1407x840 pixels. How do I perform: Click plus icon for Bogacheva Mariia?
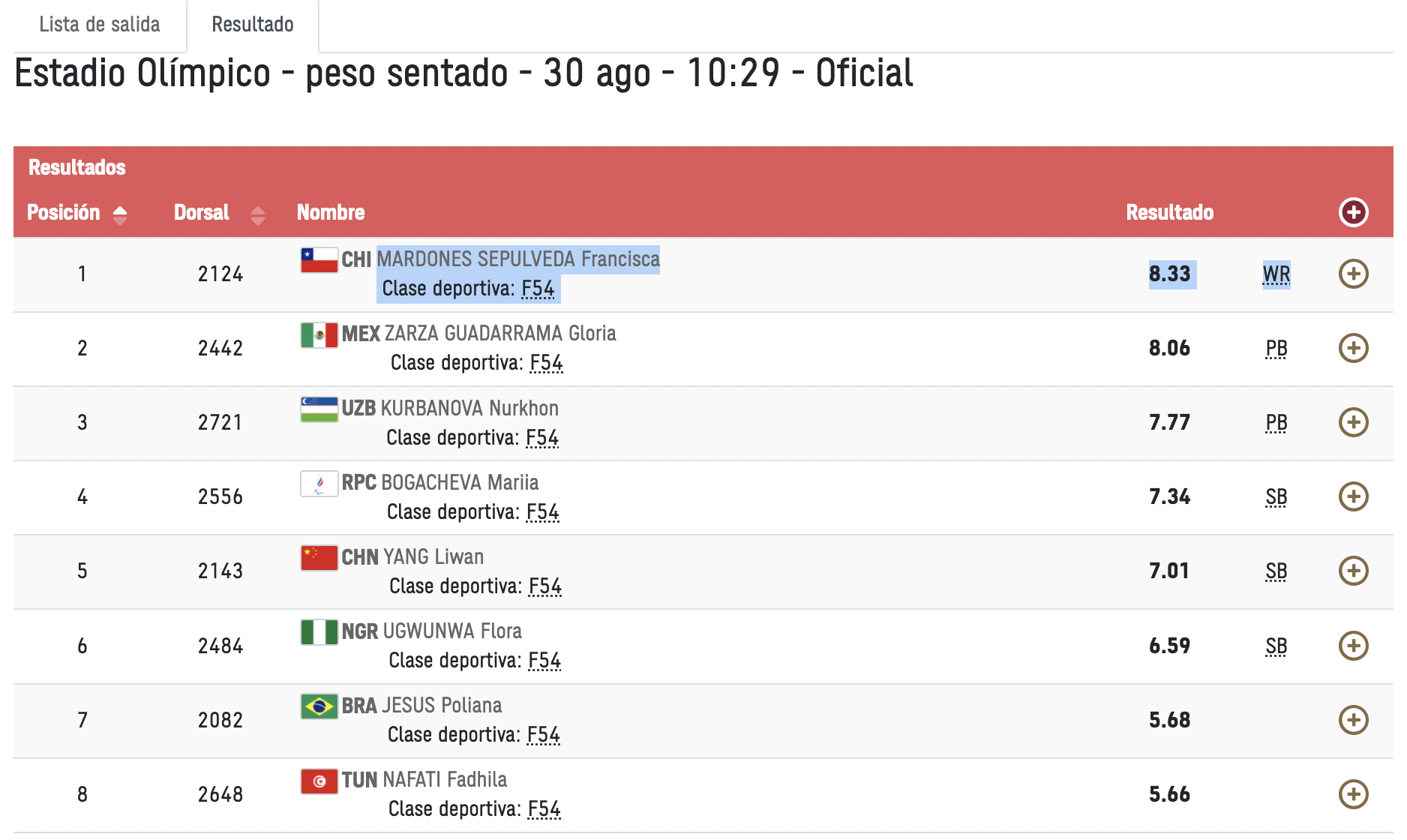(x=1353, y=496)
